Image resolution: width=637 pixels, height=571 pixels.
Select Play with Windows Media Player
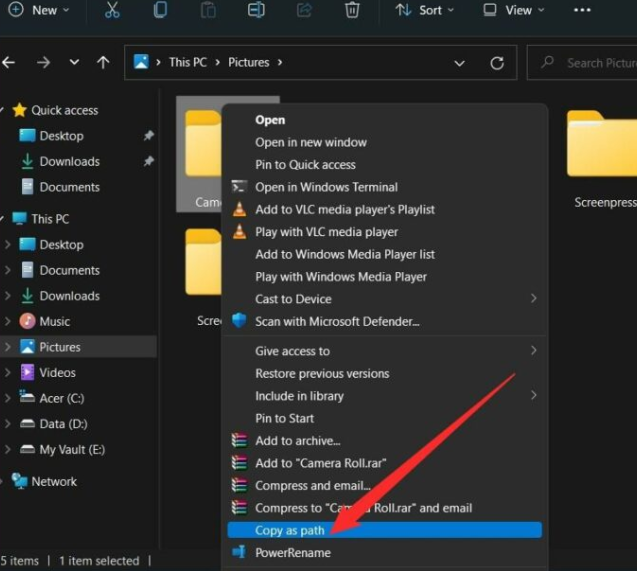384,277
